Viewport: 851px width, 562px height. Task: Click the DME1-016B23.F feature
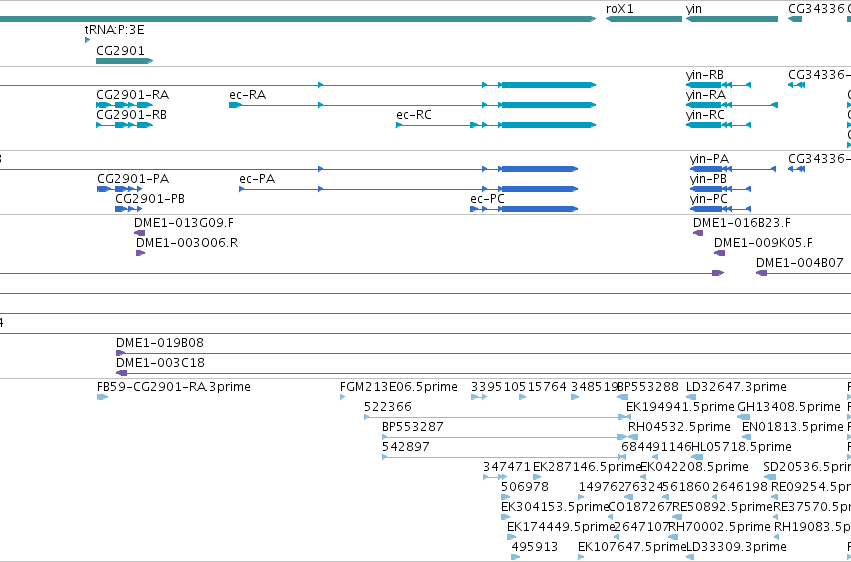[698, 233]
